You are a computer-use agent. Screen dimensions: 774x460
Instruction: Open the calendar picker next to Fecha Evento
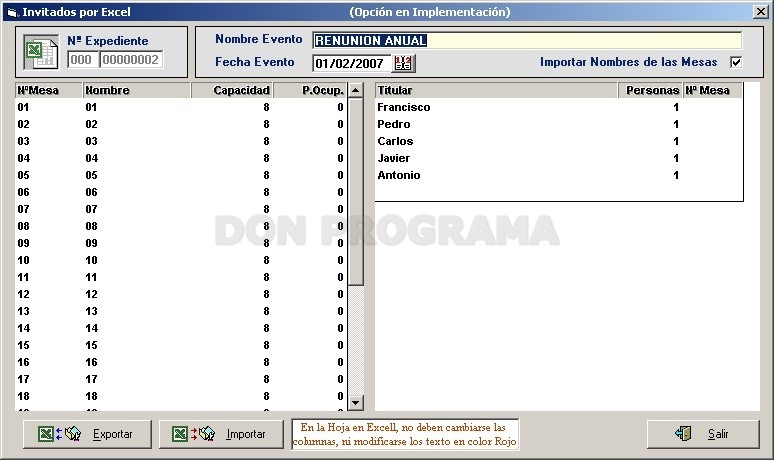pos(404,63)
